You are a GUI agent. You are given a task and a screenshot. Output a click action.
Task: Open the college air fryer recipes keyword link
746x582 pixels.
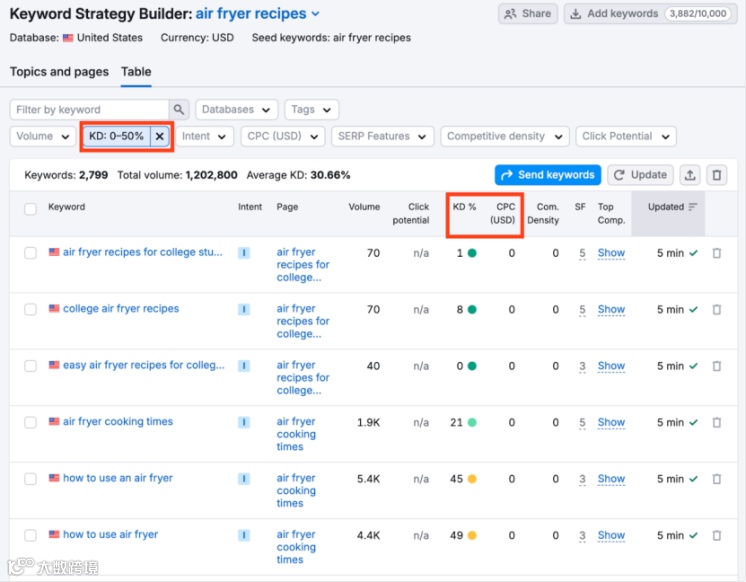[121, 309]
